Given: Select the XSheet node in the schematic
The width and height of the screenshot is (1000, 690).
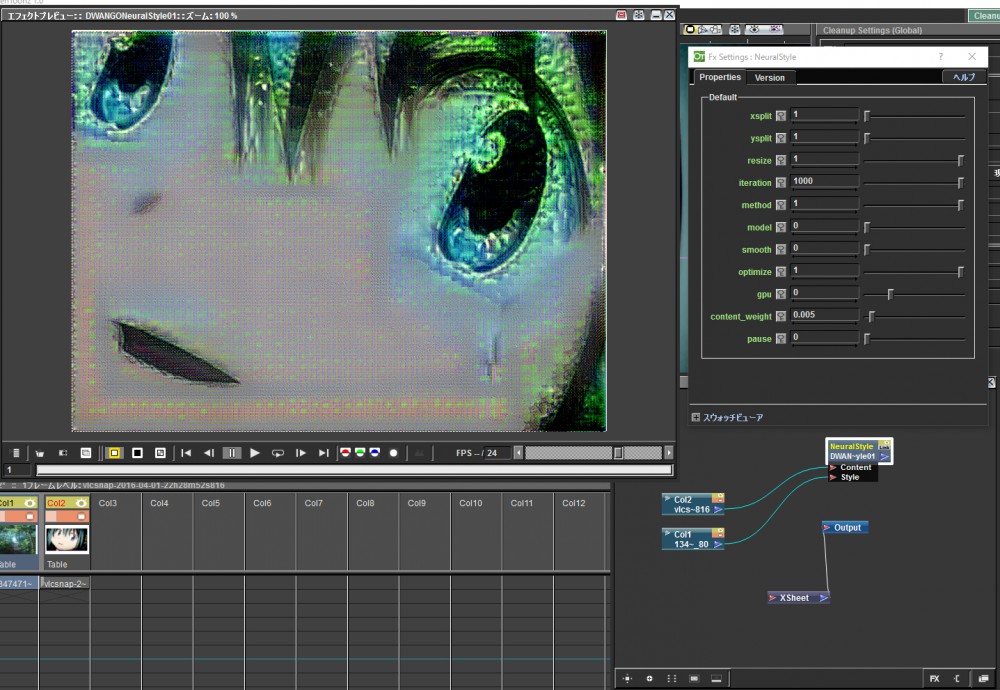Looking at the screenshot, I should [798, 598].
